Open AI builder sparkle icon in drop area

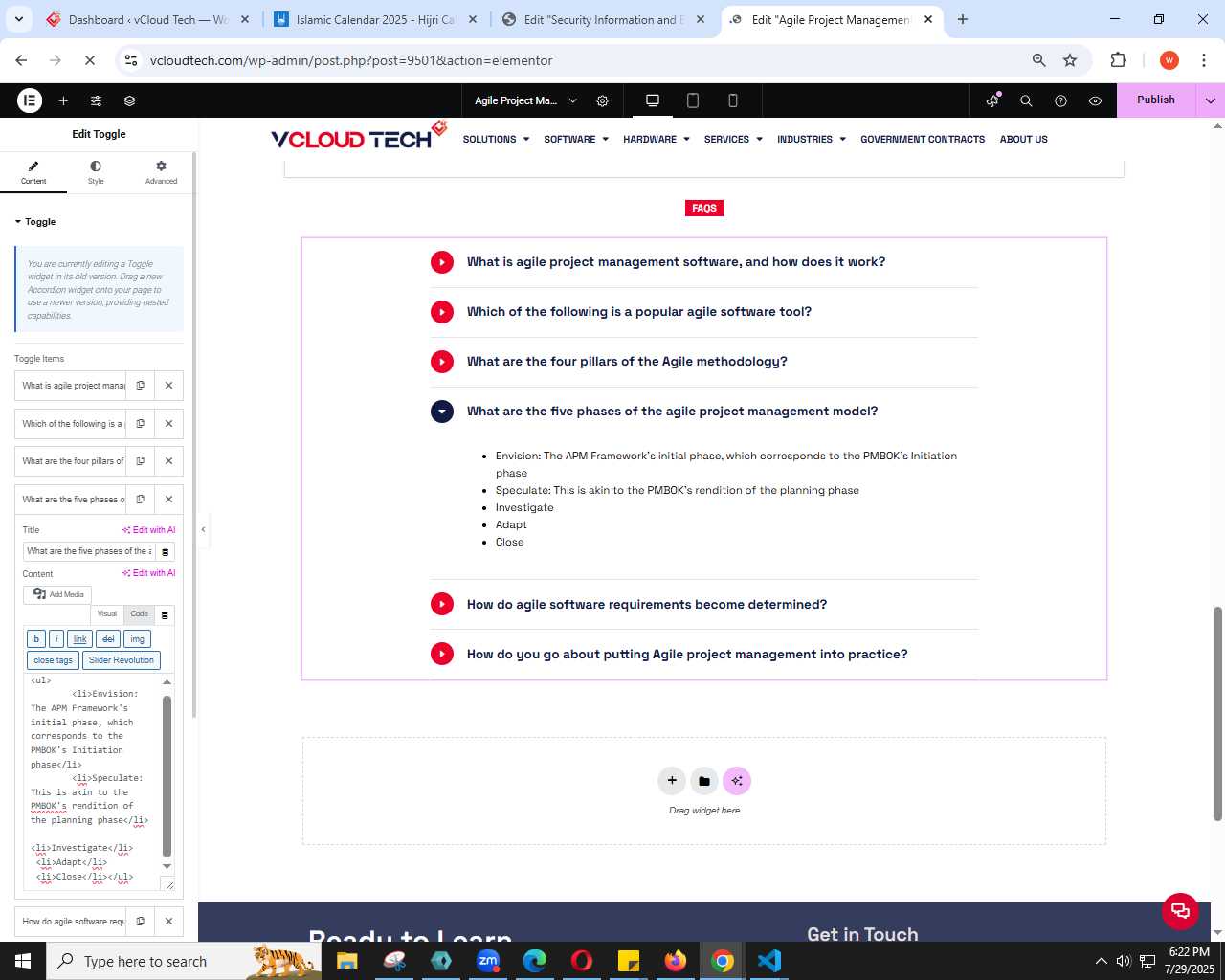(x=737, y=781)
